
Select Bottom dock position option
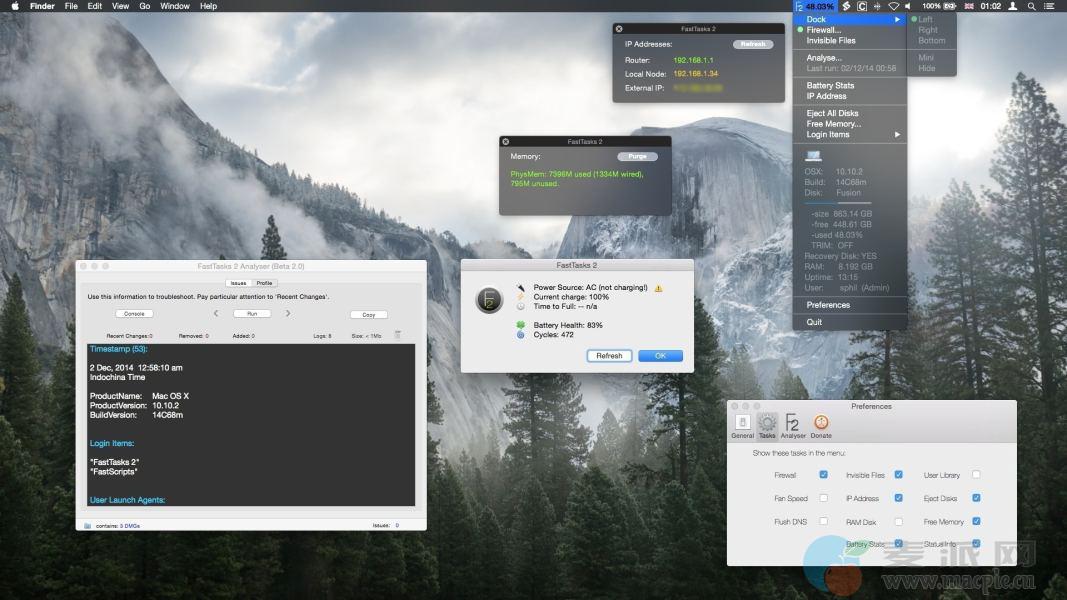click(x=931, y=41)
